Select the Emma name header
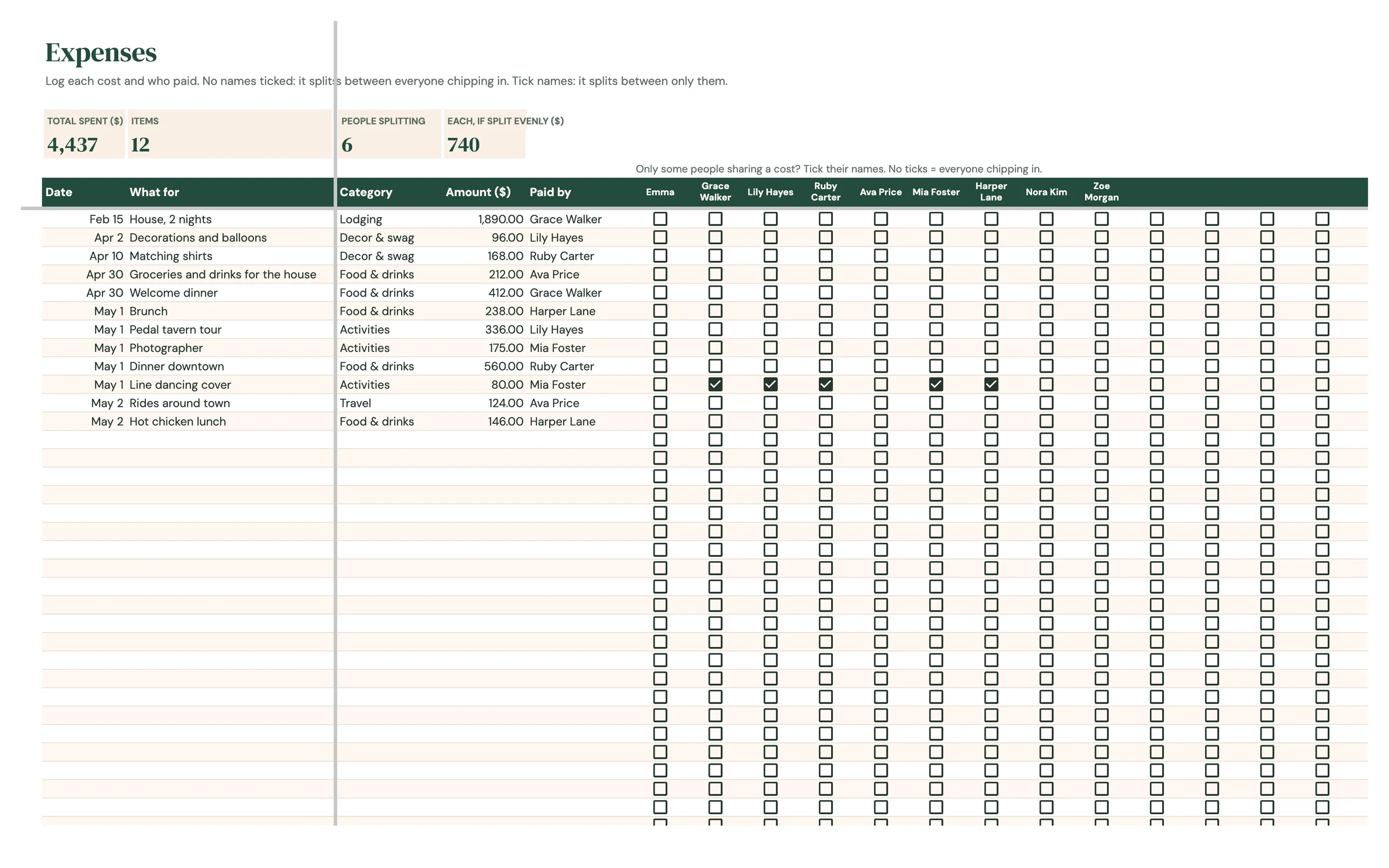Viewport: 1389px width, 868px height. [660, 192]
